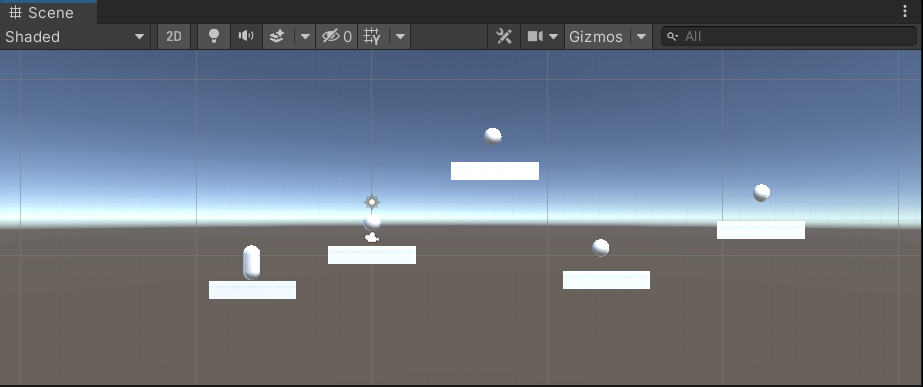Expand grid axis options dropdown arrow
Image resolution: width=923 pixels, height=387 pixels.
tap(400, 37)
